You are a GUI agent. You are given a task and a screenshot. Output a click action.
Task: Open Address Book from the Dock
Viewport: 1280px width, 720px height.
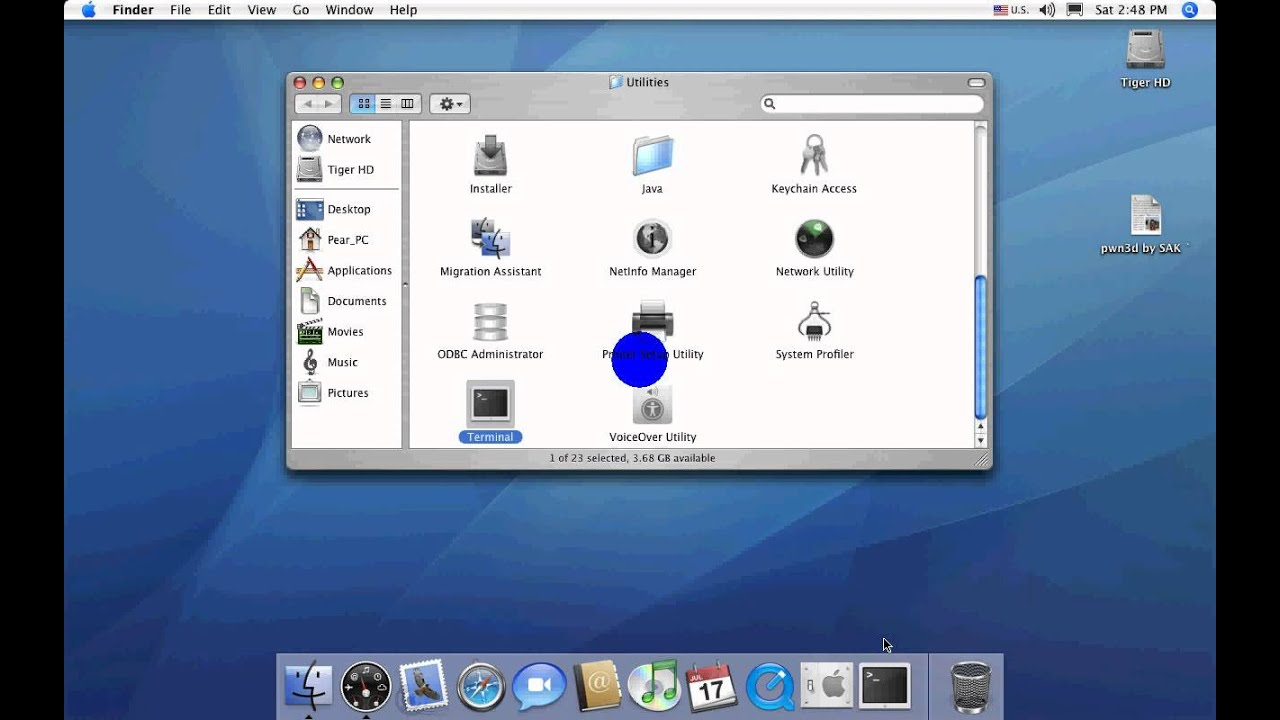click(598, 687)
